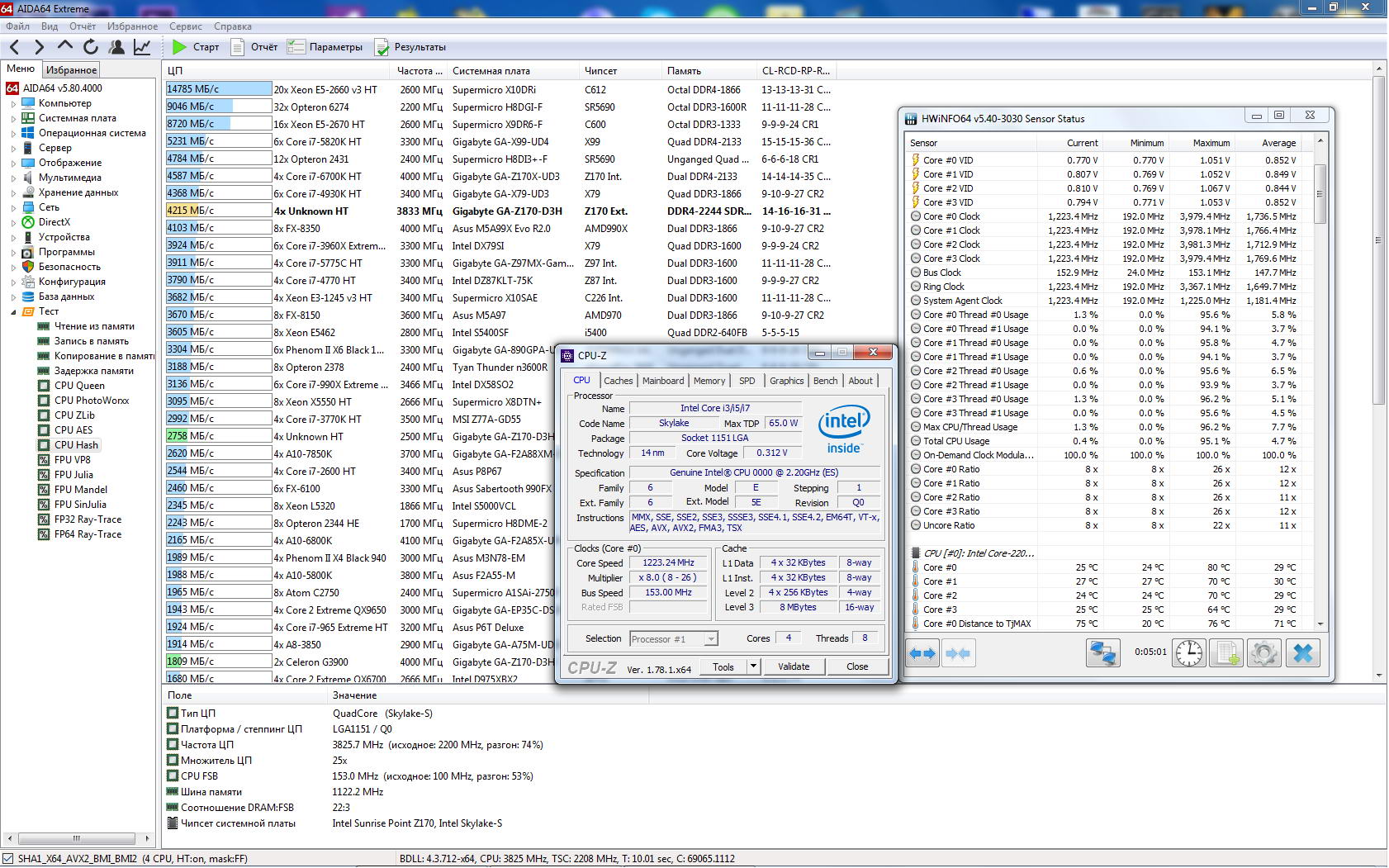Sort by the Чипсет column header

(621, 71)
